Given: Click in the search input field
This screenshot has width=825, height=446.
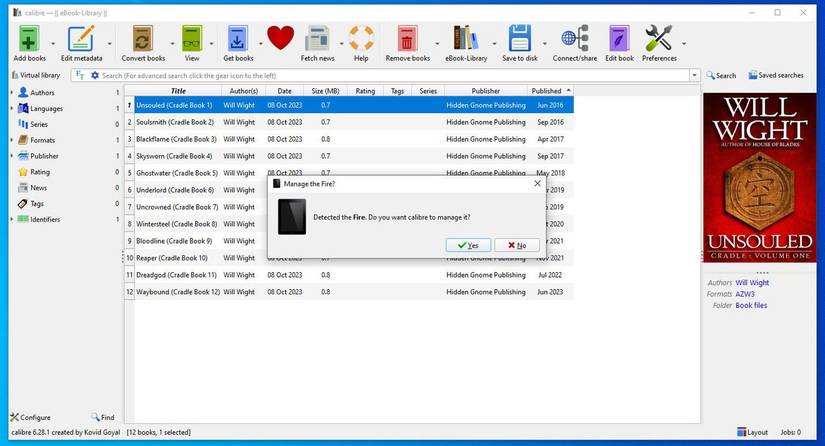Looking at the screenshot, I should tap(395, 75).
